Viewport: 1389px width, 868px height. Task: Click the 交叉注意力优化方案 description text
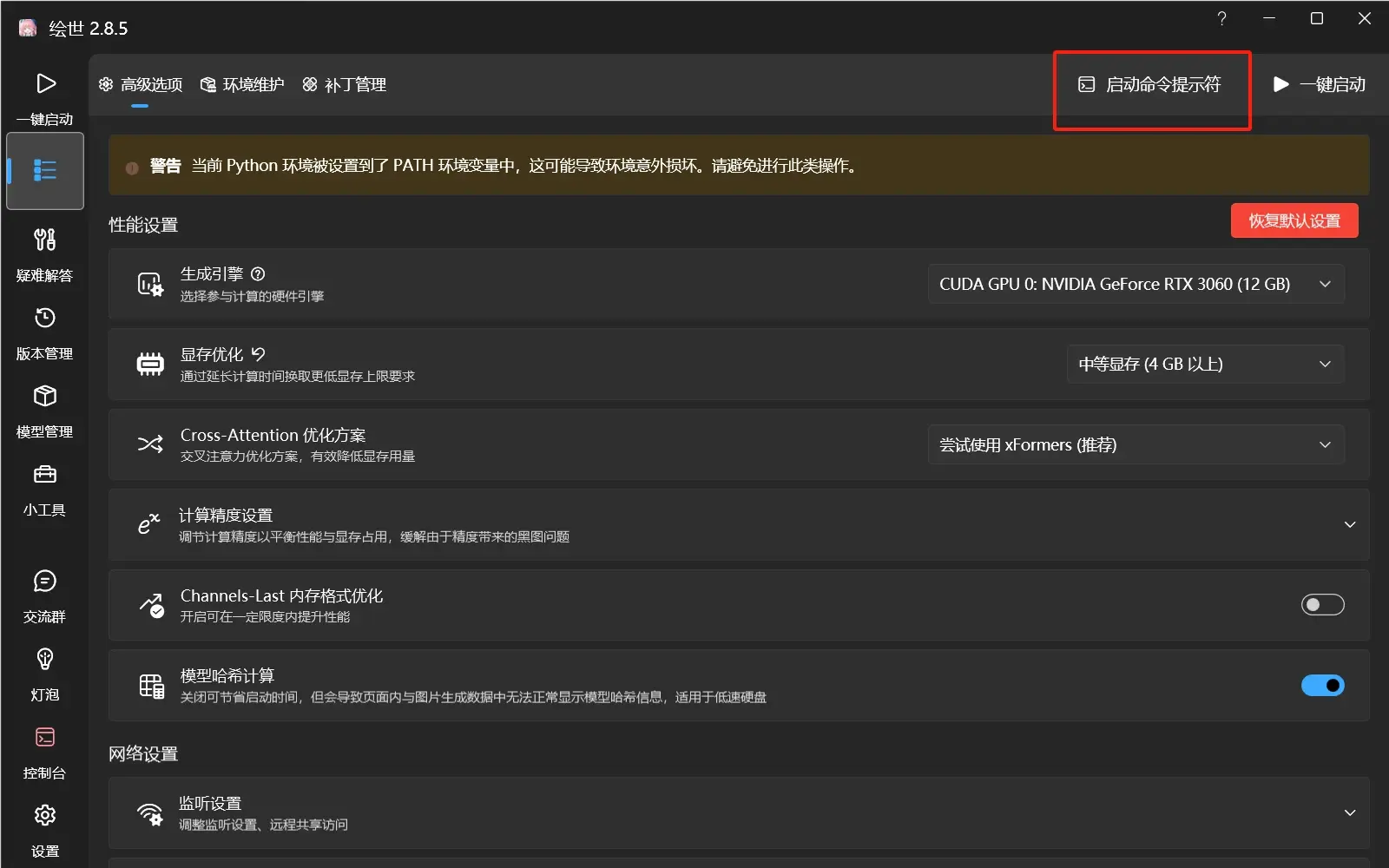(x=297, y=457)
